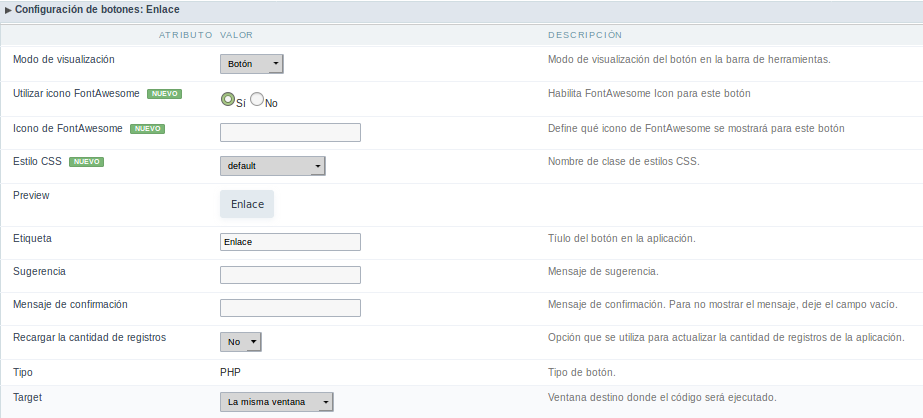Click the Etiqueta label
This screenshot has width=923, height=418.
tap(32, 238)
